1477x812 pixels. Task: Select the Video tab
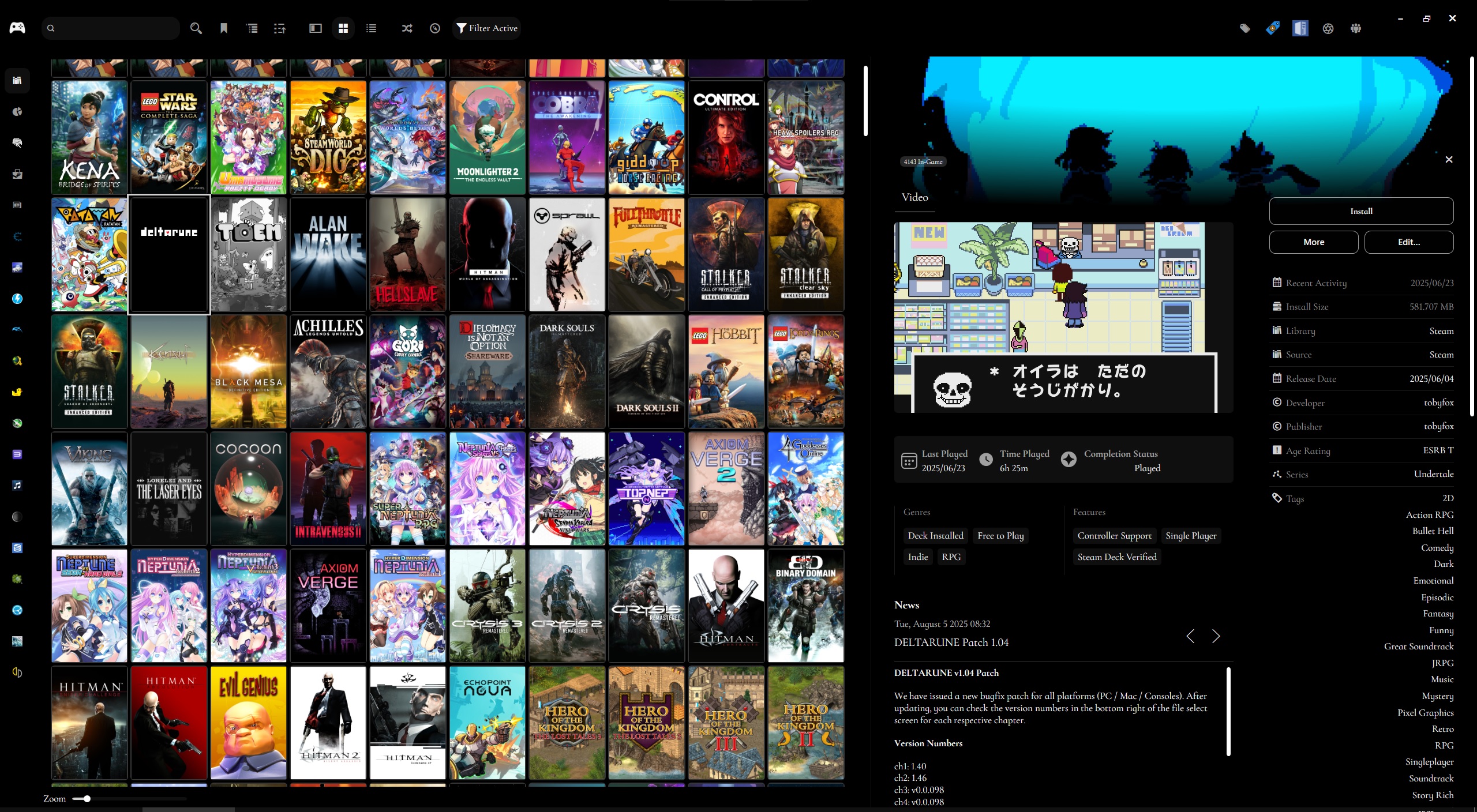(x=914, y=197)
